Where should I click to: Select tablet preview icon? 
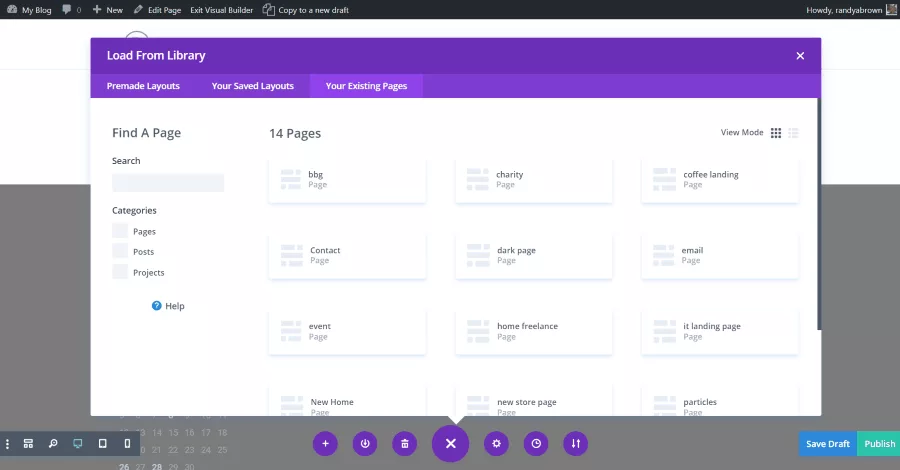pos(102,444)
